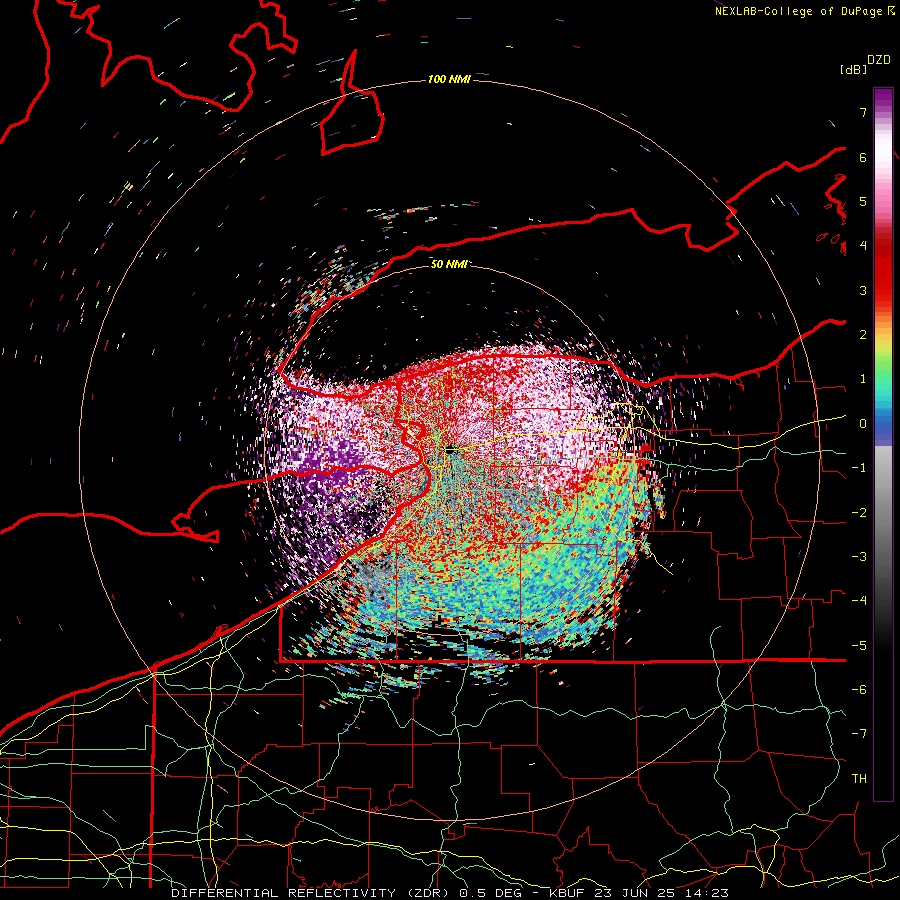
Task: Click the 6 value on color scale
Action: 863,157
